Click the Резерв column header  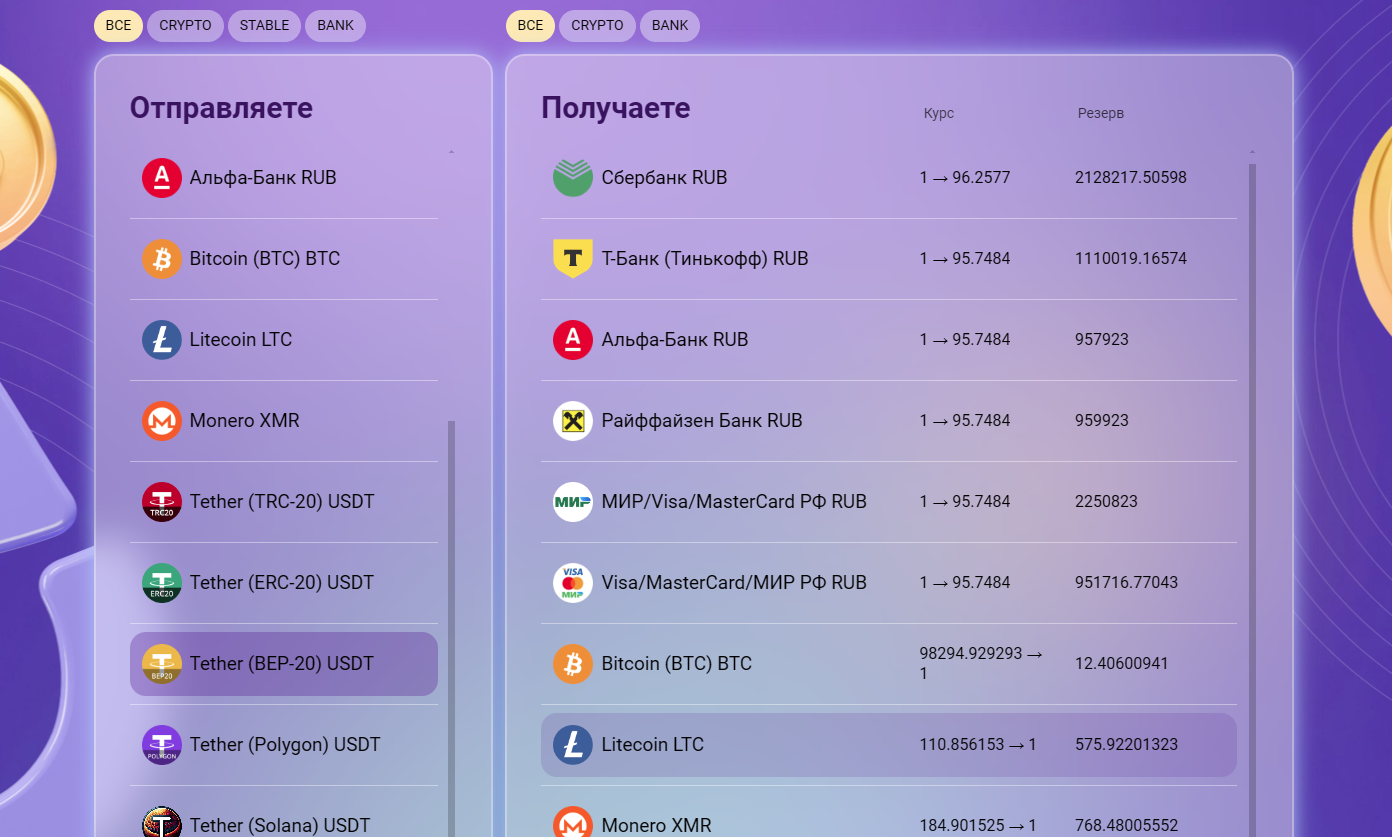click(1101, 113)
